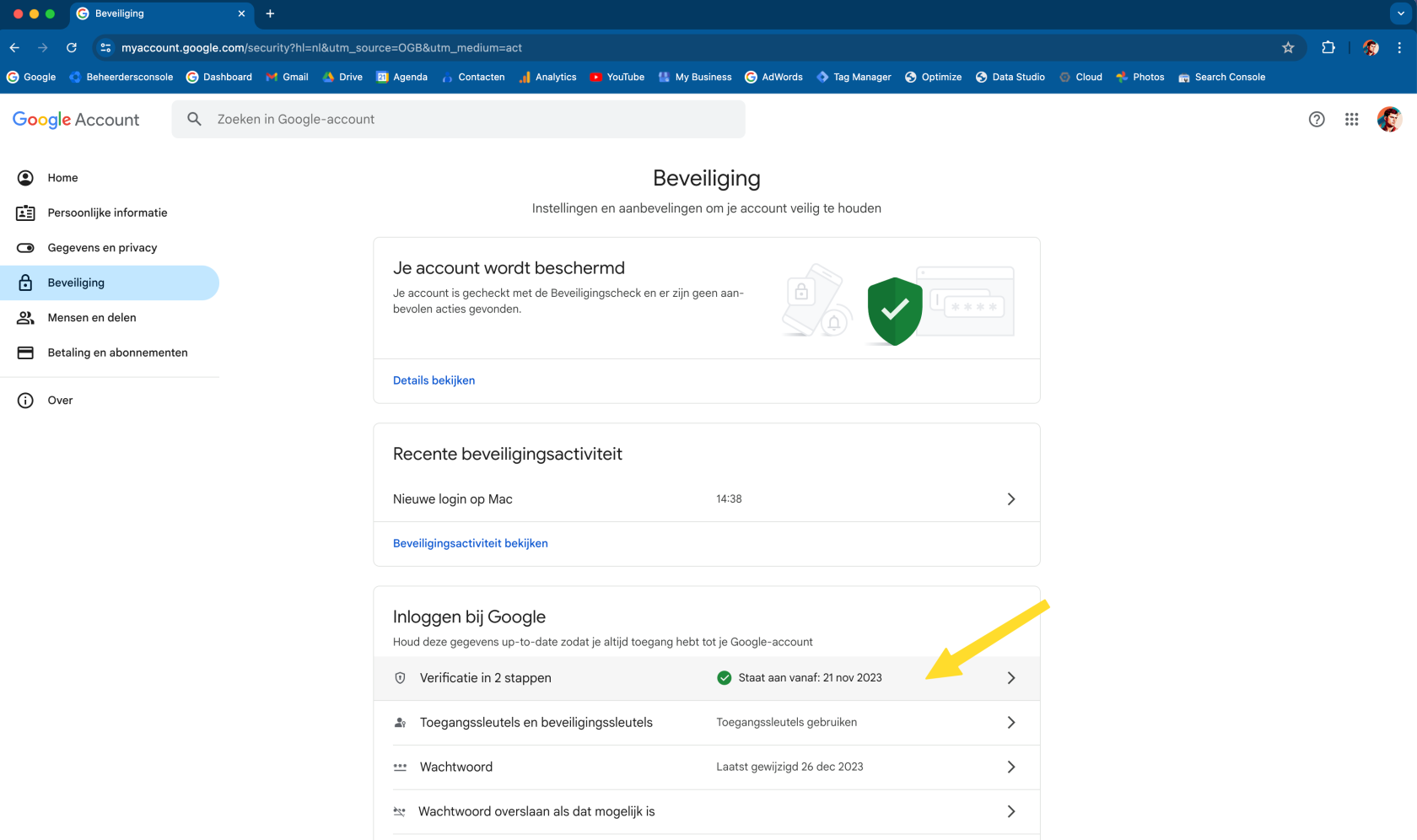
Task: View site information icon in address bar
Action: 105,48
